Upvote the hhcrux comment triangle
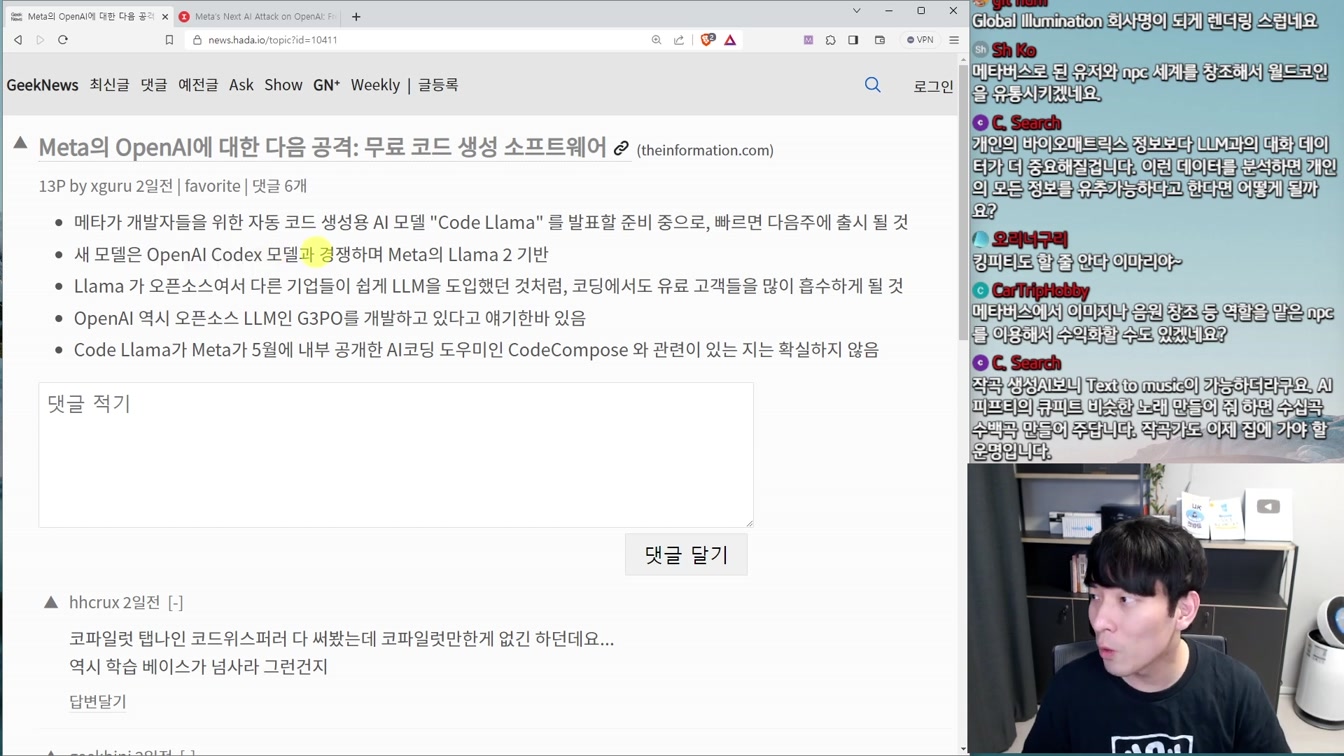Image resolution: width=1344 pixels, height=756 pixels. click(51, 602)
